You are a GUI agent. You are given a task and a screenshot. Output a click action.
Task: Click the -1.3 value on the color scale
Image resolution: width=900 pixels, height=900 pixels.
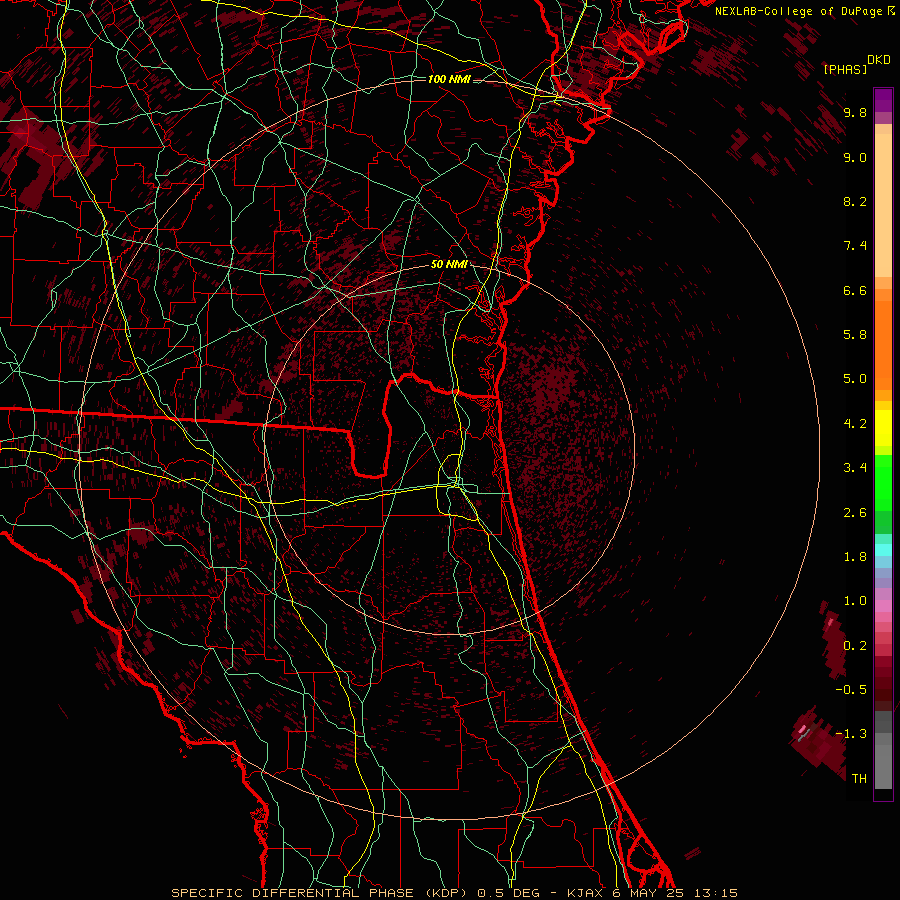coord(851,734)
